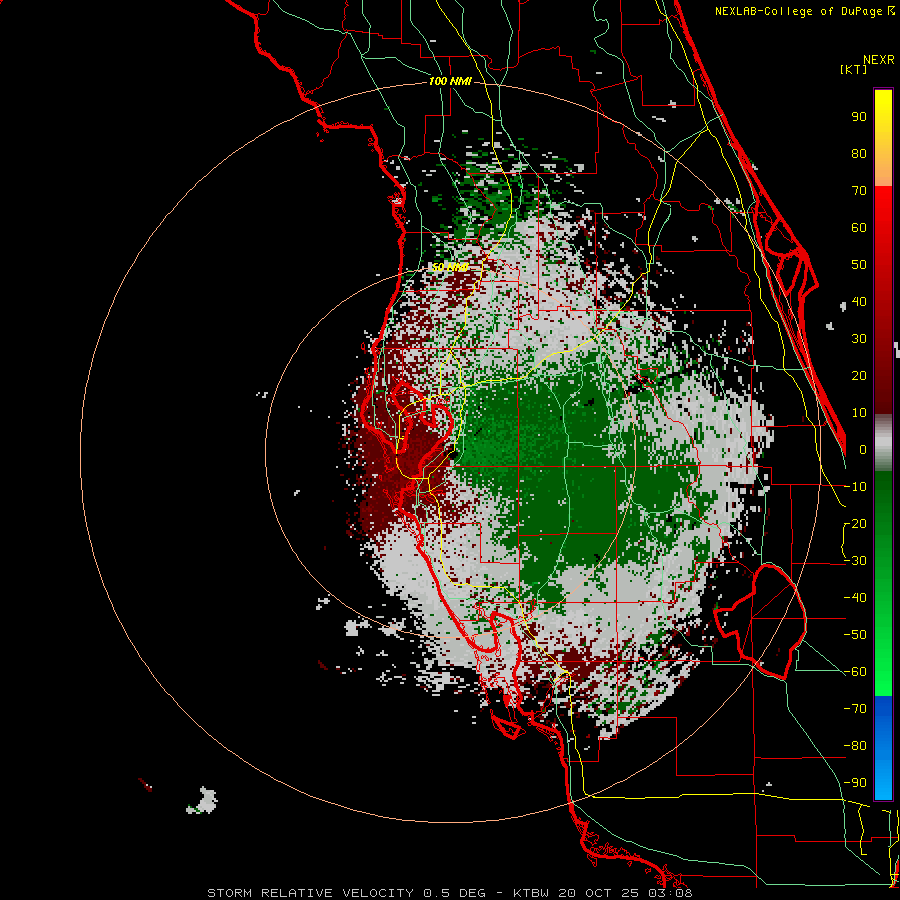
Task: Click the 0 knot scale label
Action: 863,449
